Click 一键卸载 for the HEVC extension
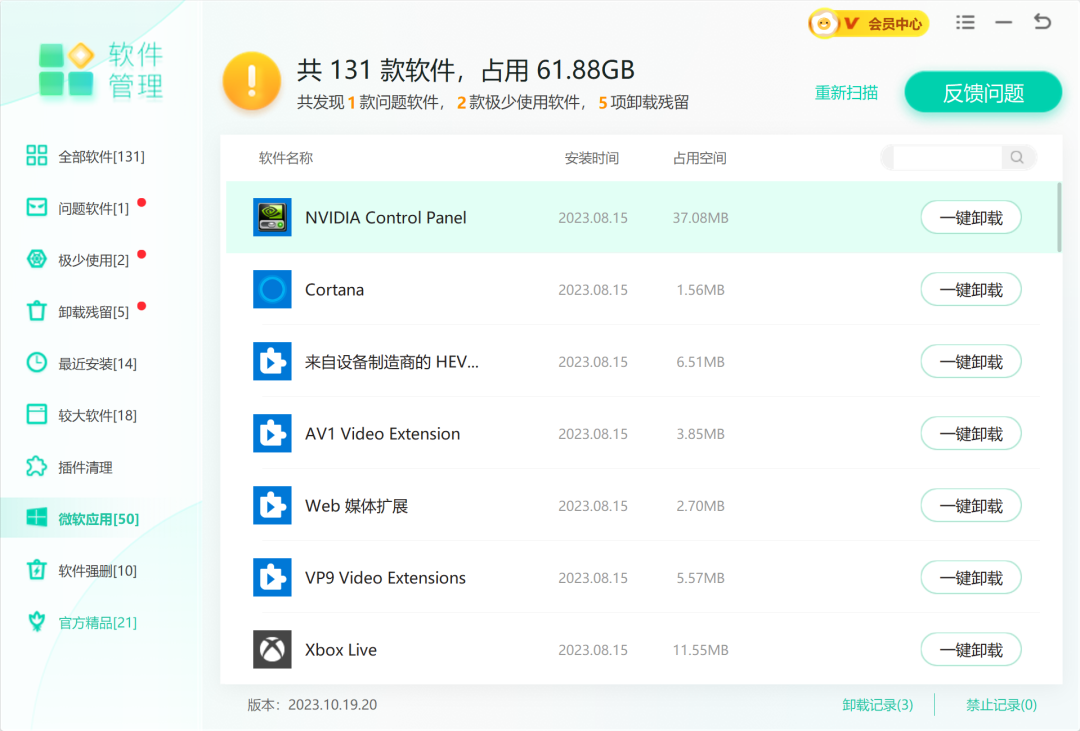This screenshot has height=731, width=1080. (x=971, y=362)
